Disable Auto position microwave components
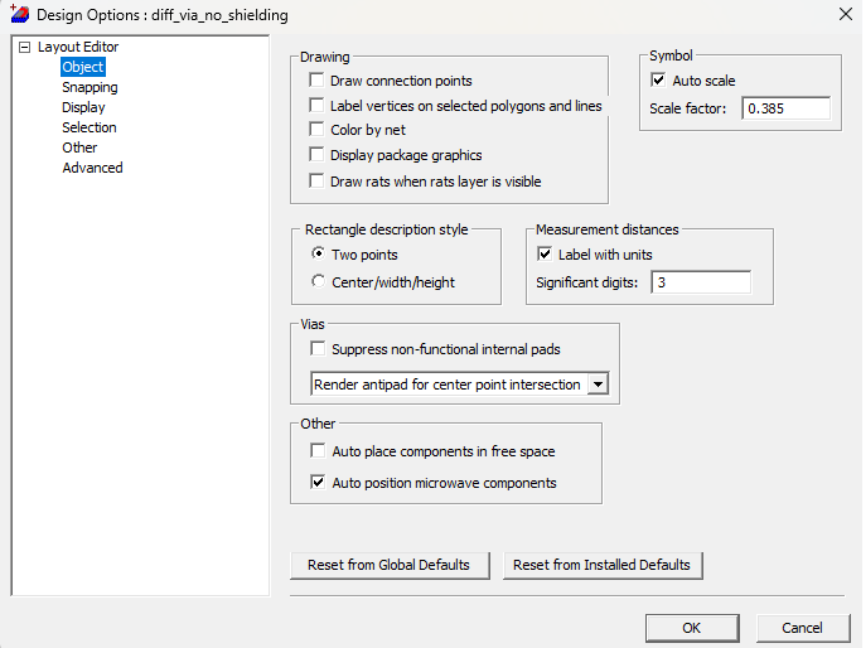The width and height of the screenshot is (864, 648). (x=317, y=482)
